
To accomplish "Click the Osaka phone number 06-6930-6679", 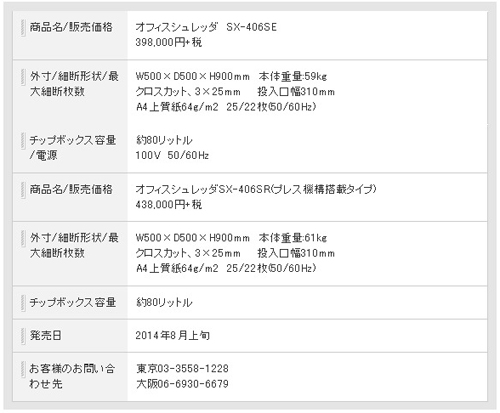I will (182, 384).
